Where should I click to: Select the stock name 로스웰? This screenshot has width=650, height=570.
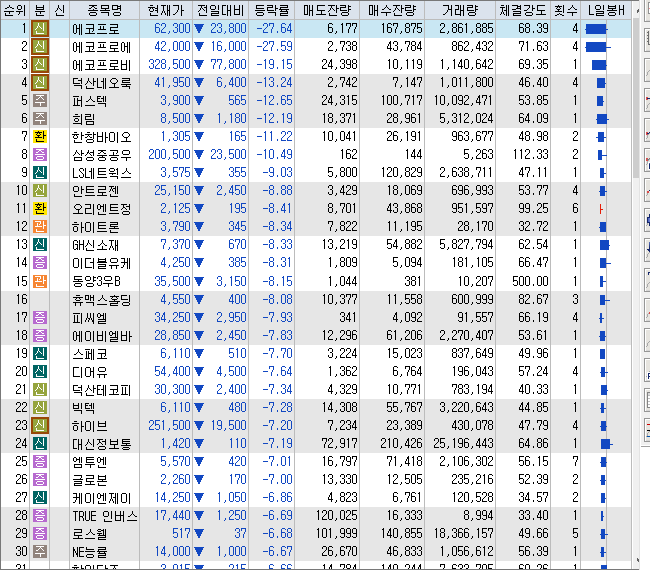click(90, 534)
